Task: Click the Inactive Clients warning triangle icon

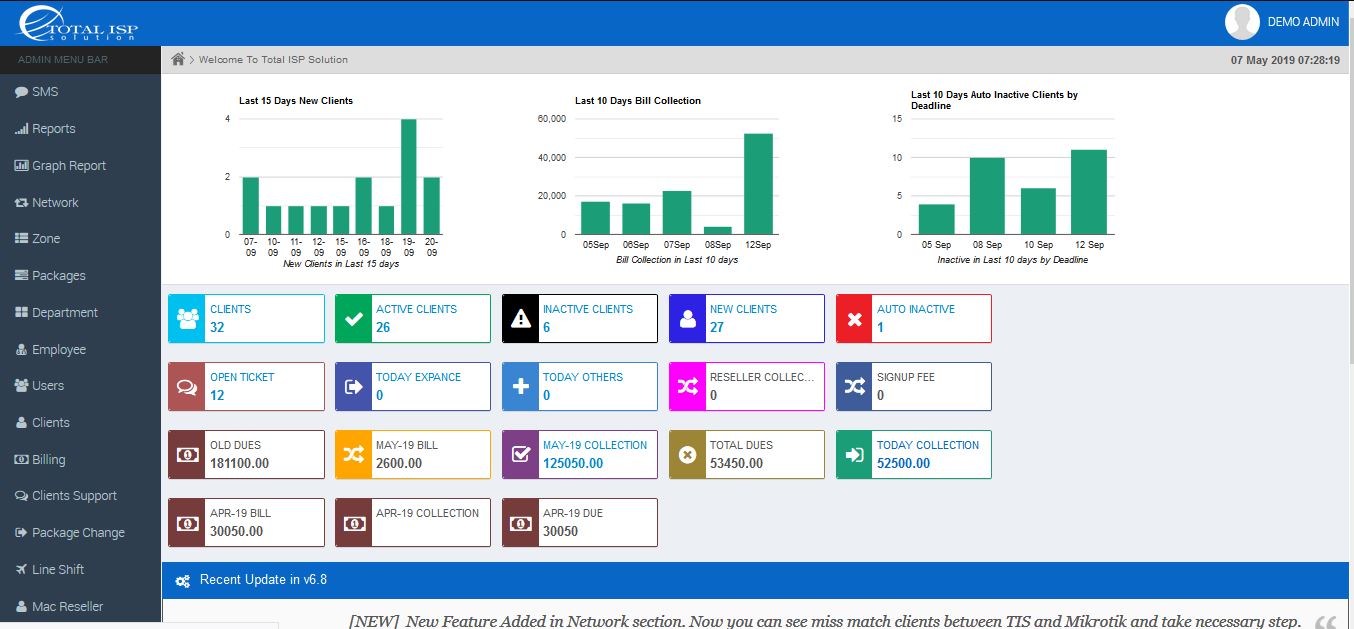Action: click(521, 319)
